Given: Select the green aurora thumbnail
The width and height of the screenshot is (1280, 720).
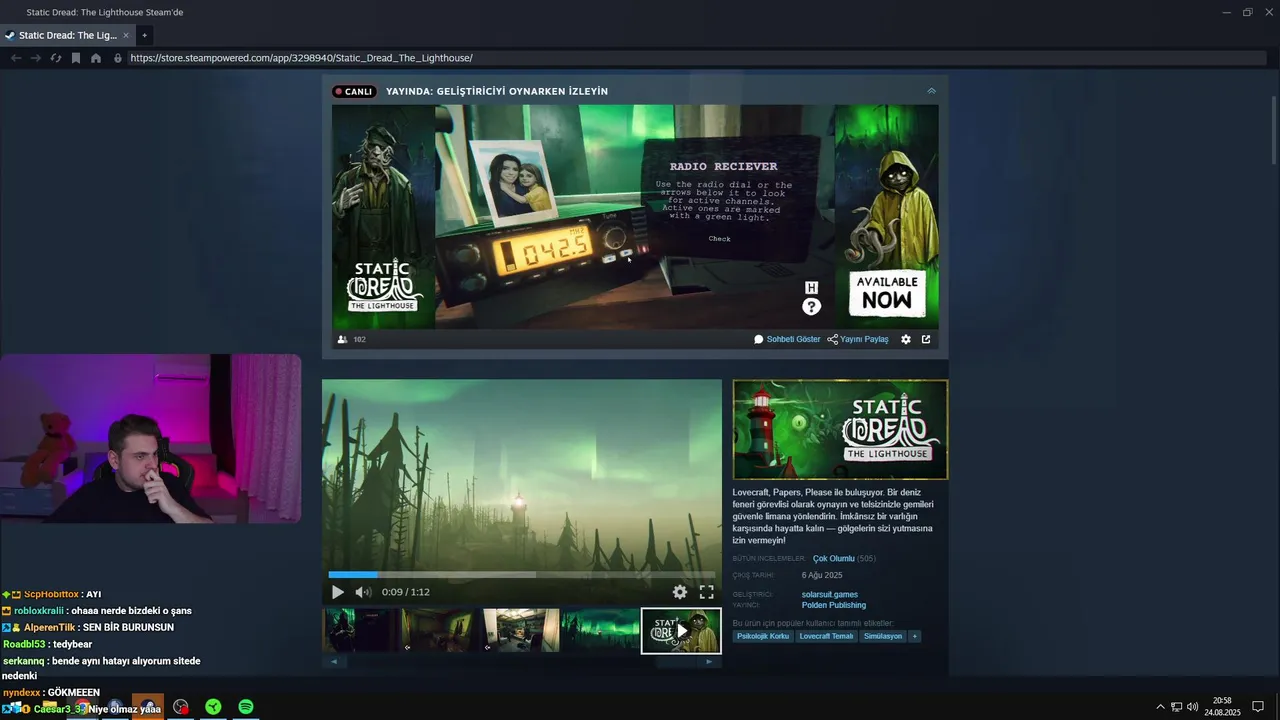Looking at the screenshot, I should [600, 630].
